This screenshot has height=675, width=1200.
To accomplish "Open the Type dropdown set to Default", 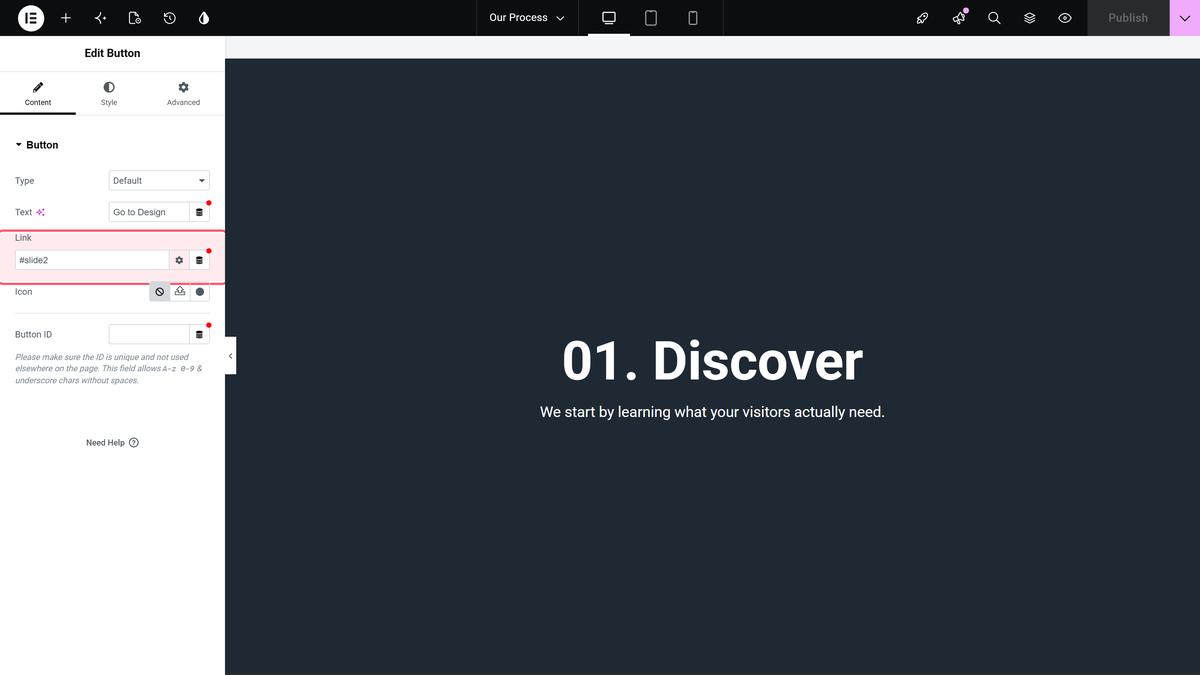I will point(159,181).
